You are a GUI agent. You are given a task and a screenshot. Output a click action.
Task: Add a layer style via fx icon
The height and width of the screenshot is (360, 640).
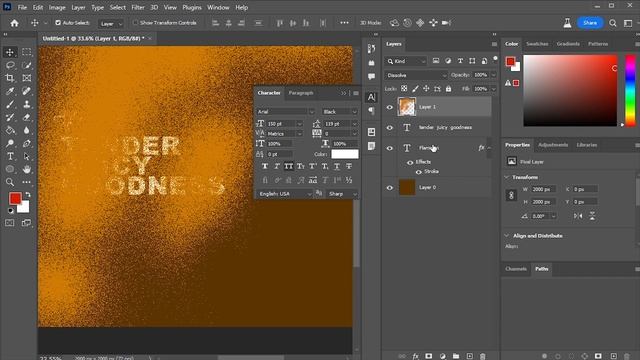(x=416, y=356)
